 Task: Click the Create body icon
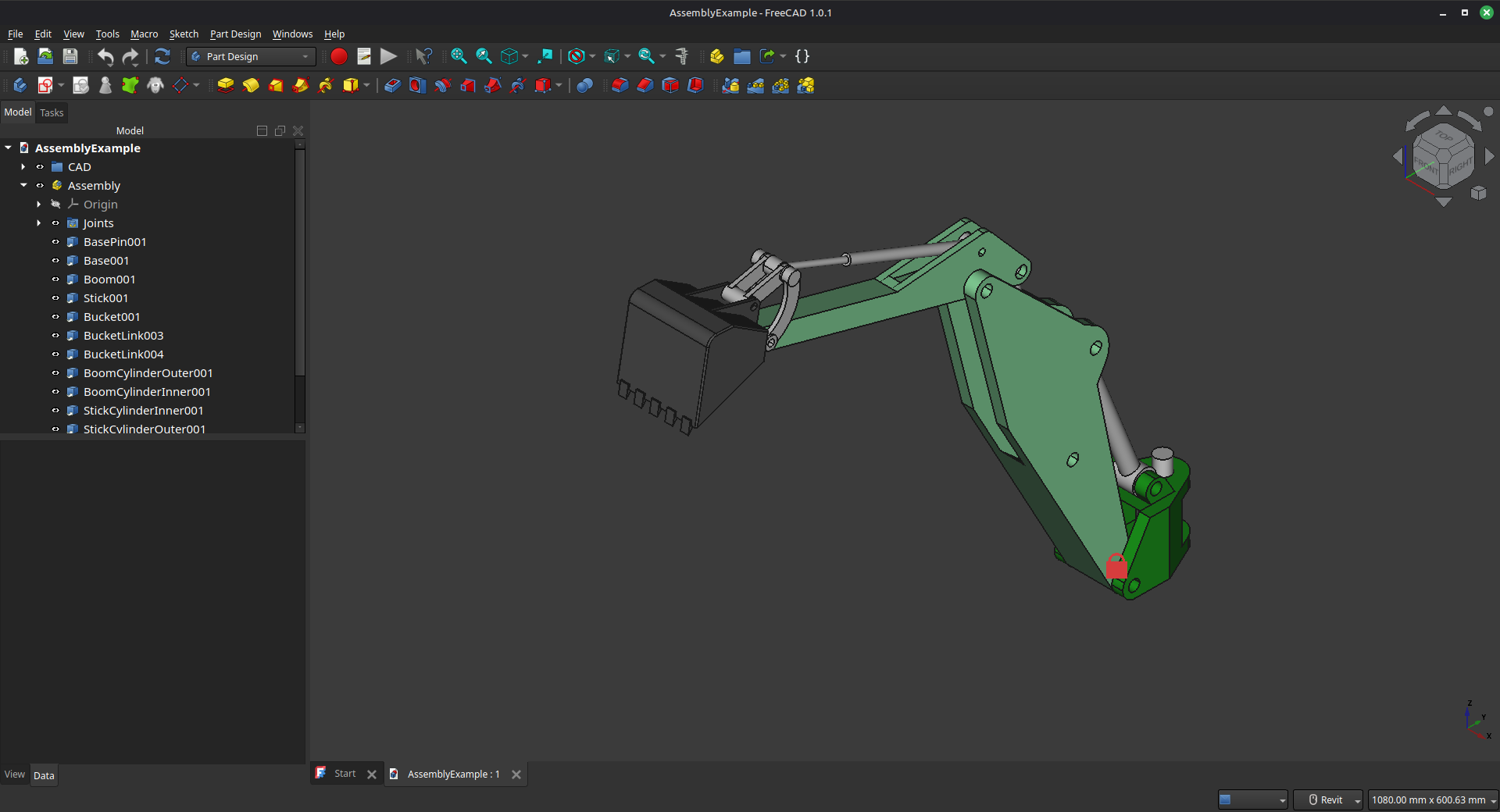click(20, 85)
